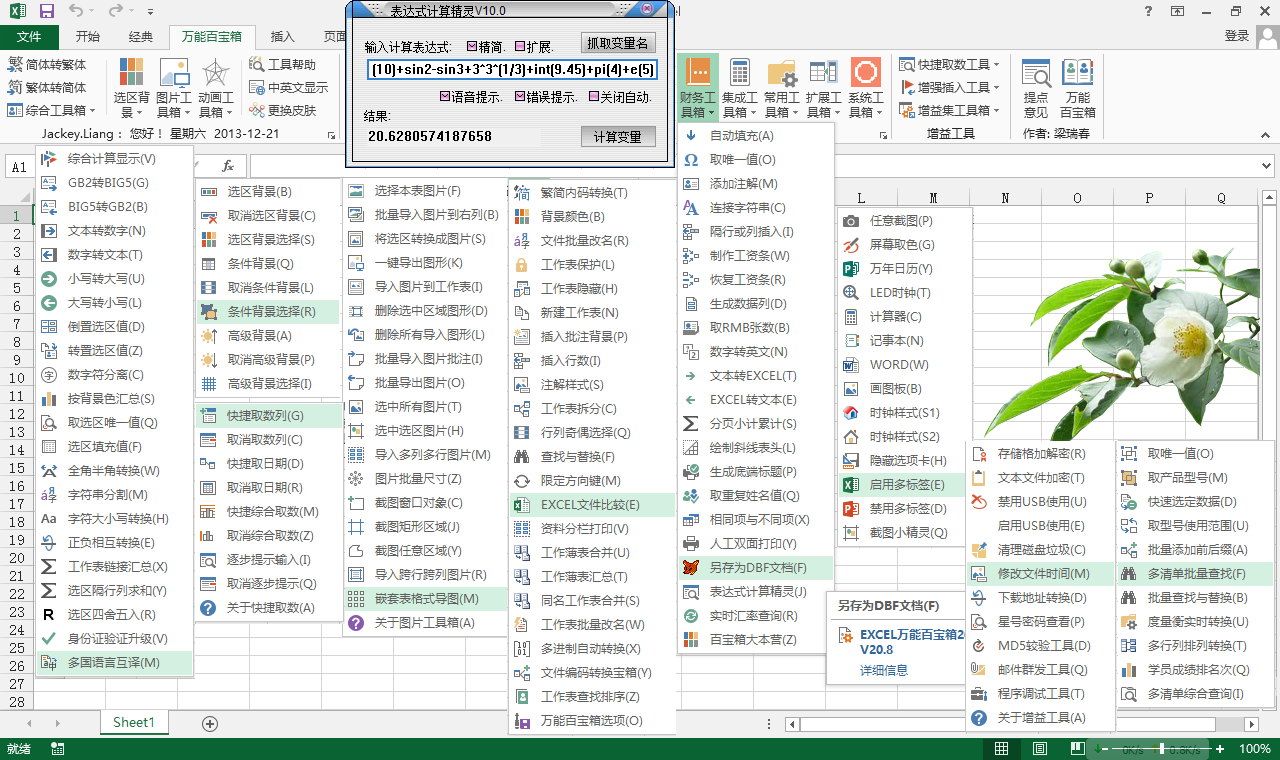
Task: Expand the 综合工具箱 dropdown
Action: 51,110
